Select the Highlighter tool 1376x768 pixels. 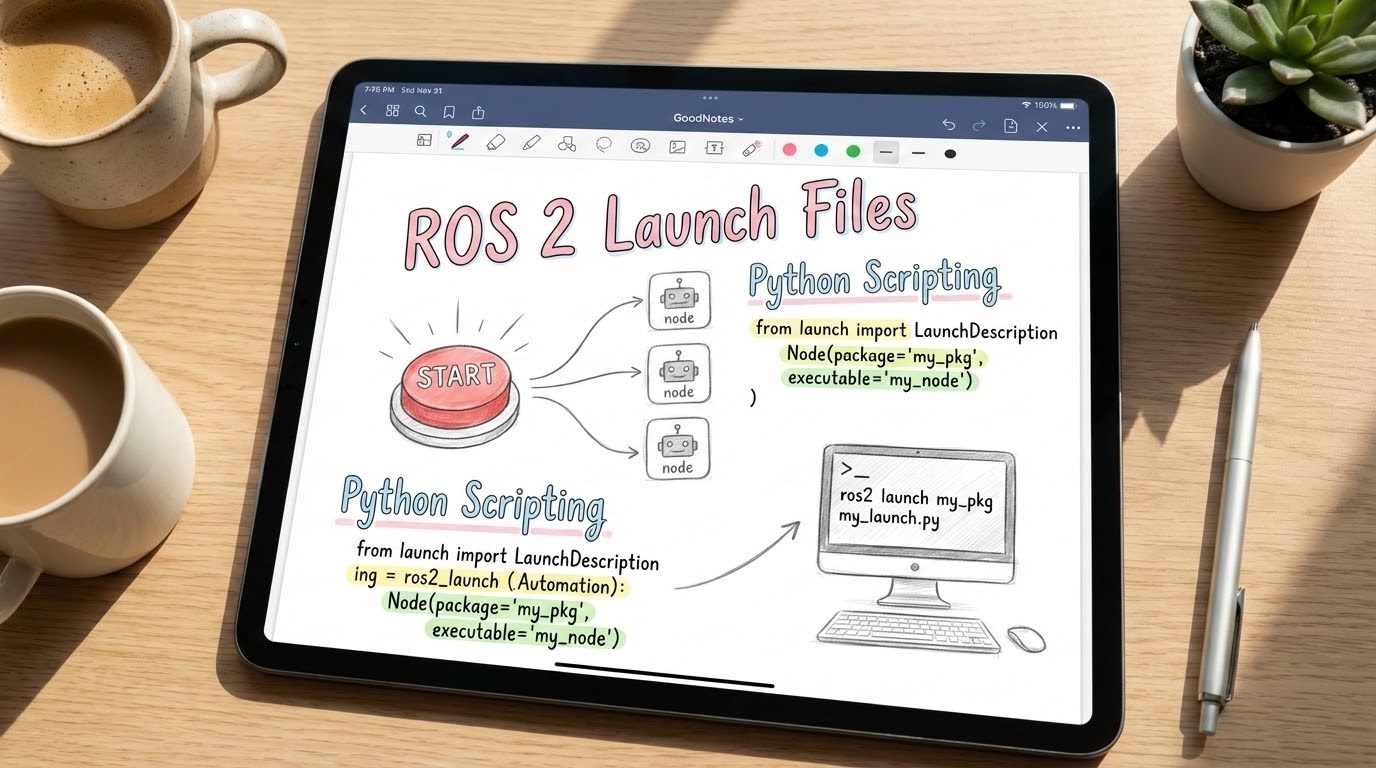coord(531,143)
